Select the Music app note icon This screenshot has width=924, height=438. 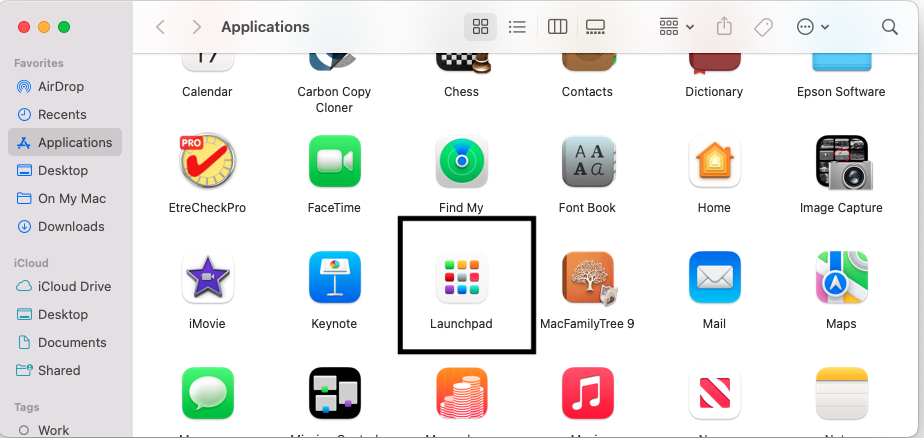588,393
